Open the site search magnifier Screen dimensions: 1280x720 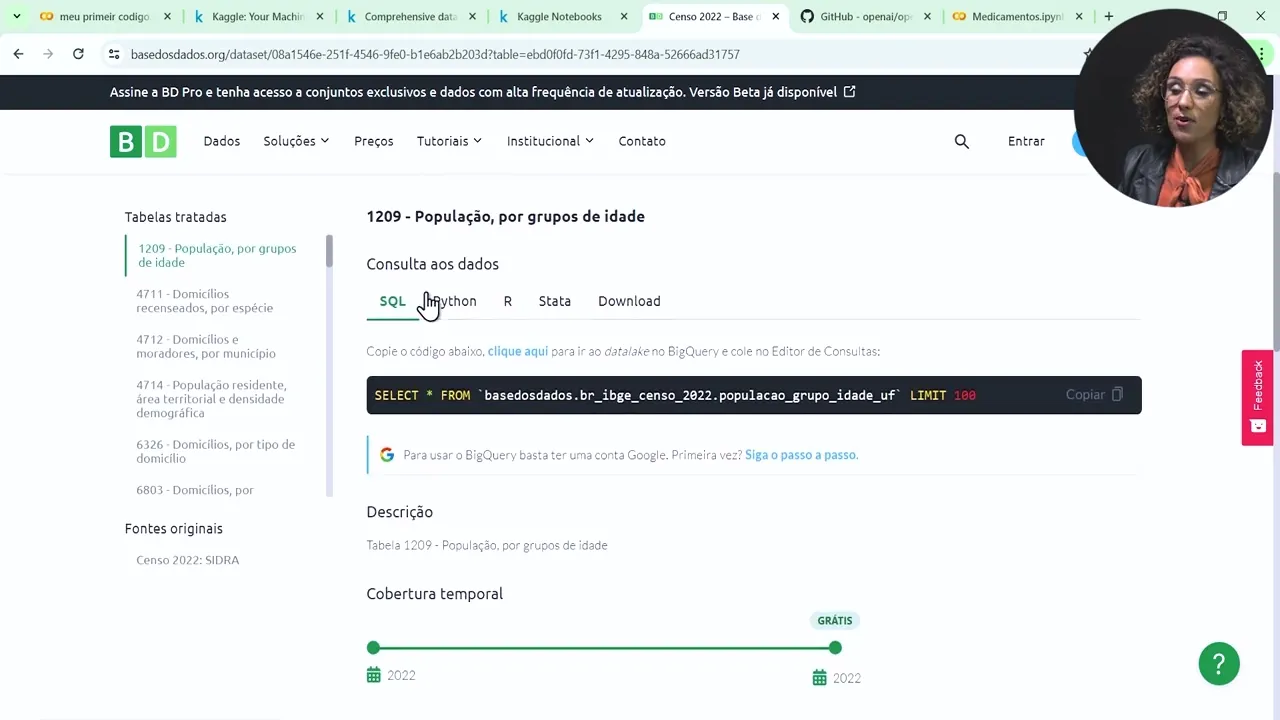tap(962, 141)
